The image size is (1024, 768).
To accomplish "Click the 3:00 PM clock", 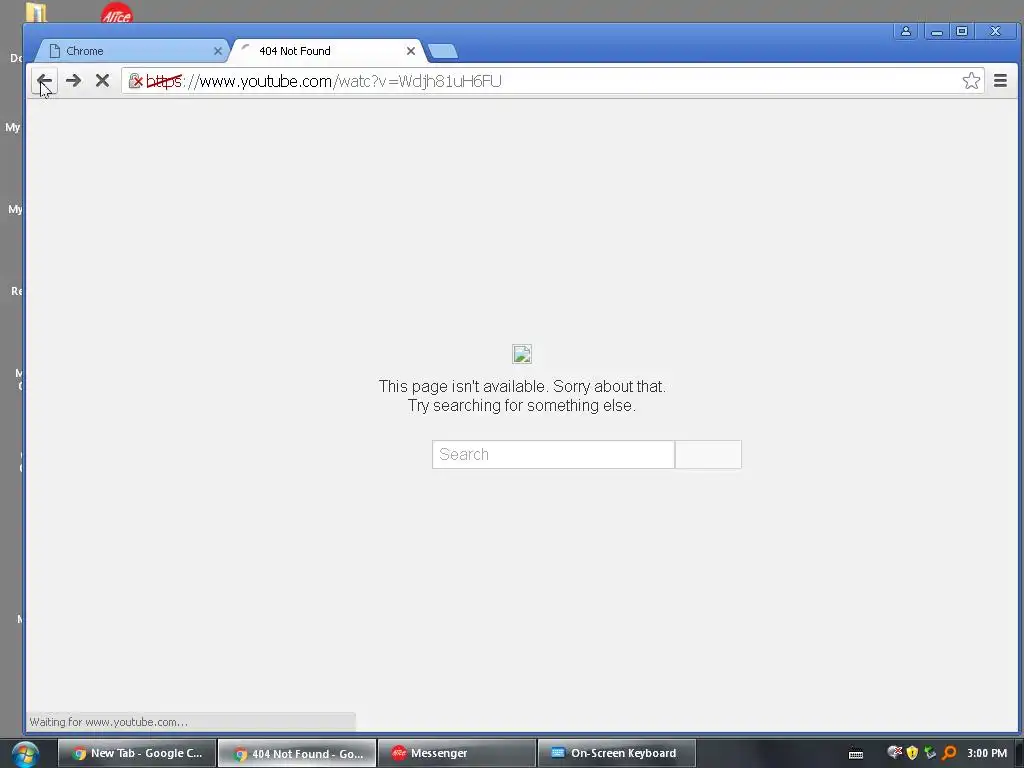I will pos(987,753).
